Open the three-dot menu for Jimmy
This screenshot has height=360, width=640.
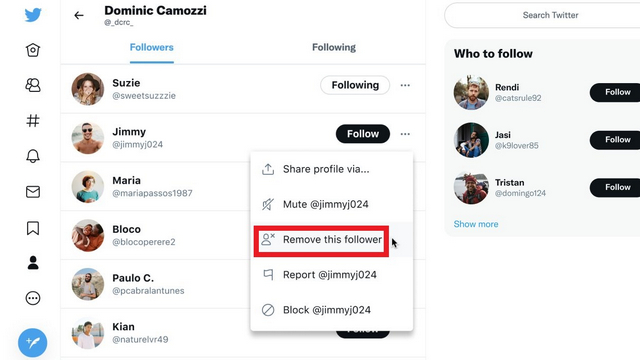click(x=405, y=134)
